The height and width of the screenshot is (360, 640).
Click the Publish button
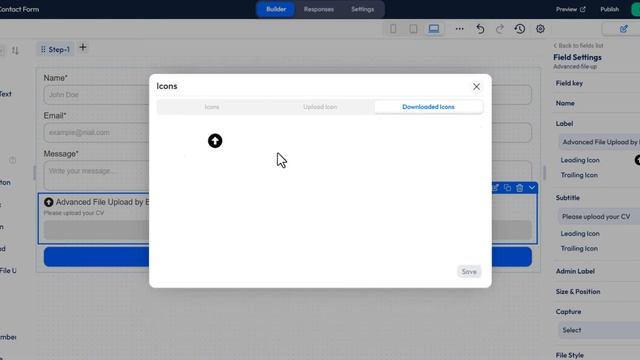point(609,9)
